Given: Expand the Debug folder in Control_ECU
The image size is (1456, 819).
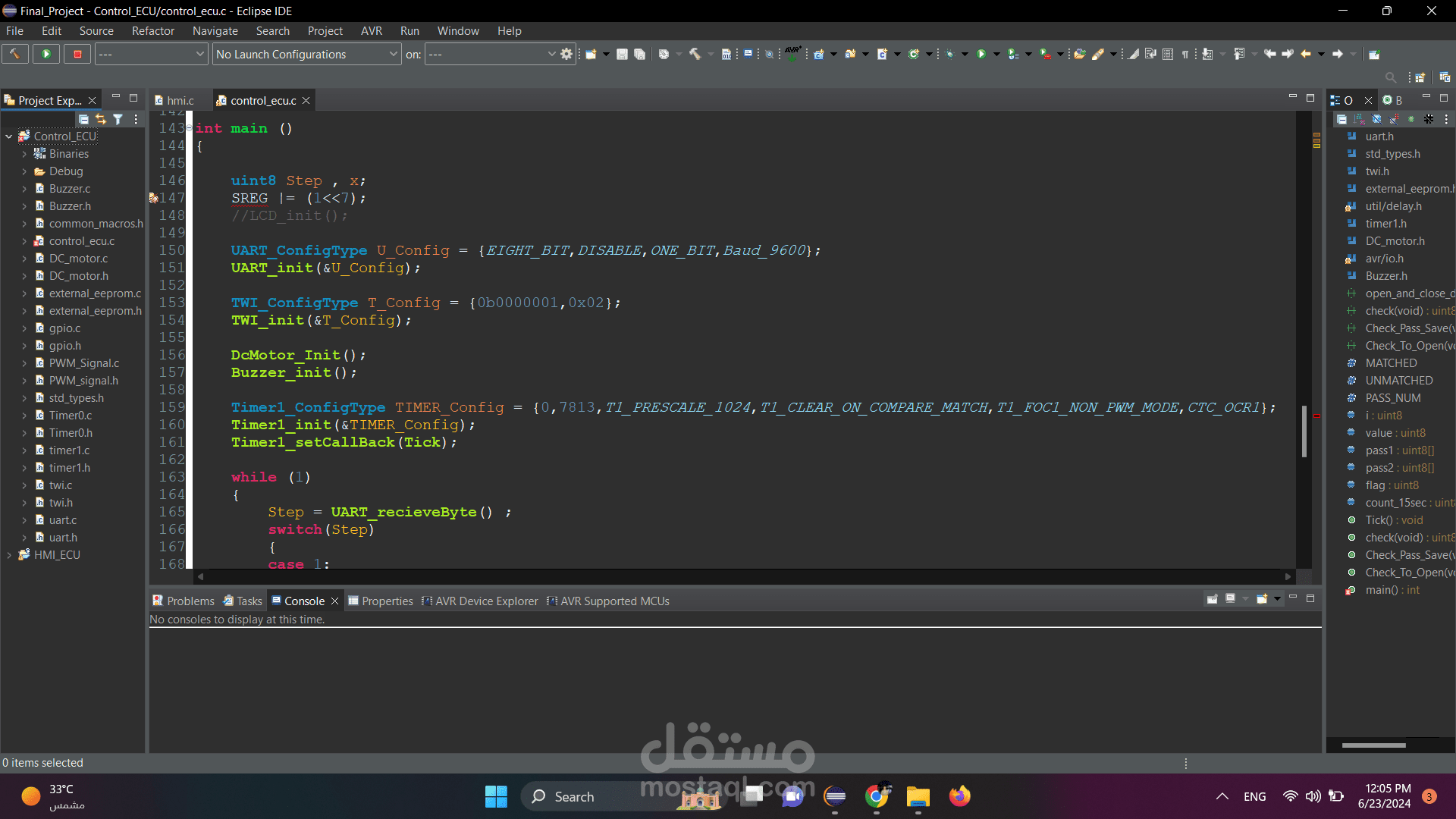Looking at the screenshot, I should click(24, 171).
